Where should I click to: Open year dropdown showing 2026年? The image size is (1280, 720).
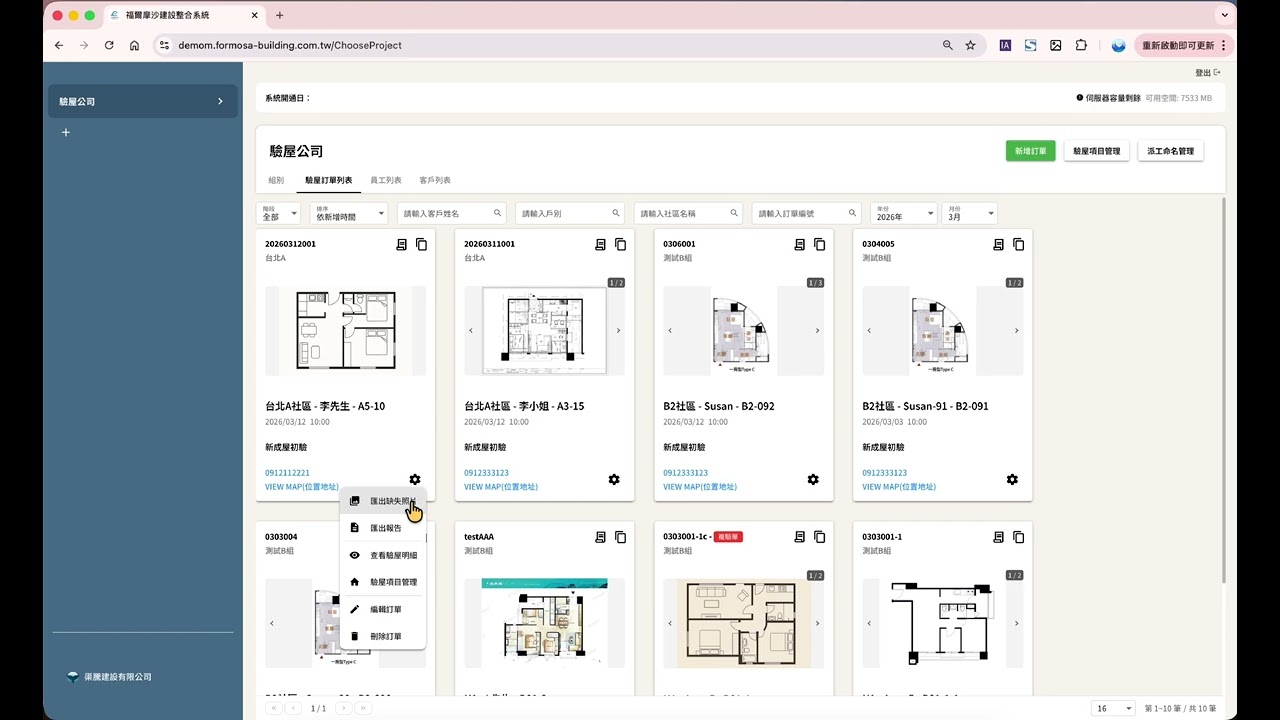click(904, 213)
